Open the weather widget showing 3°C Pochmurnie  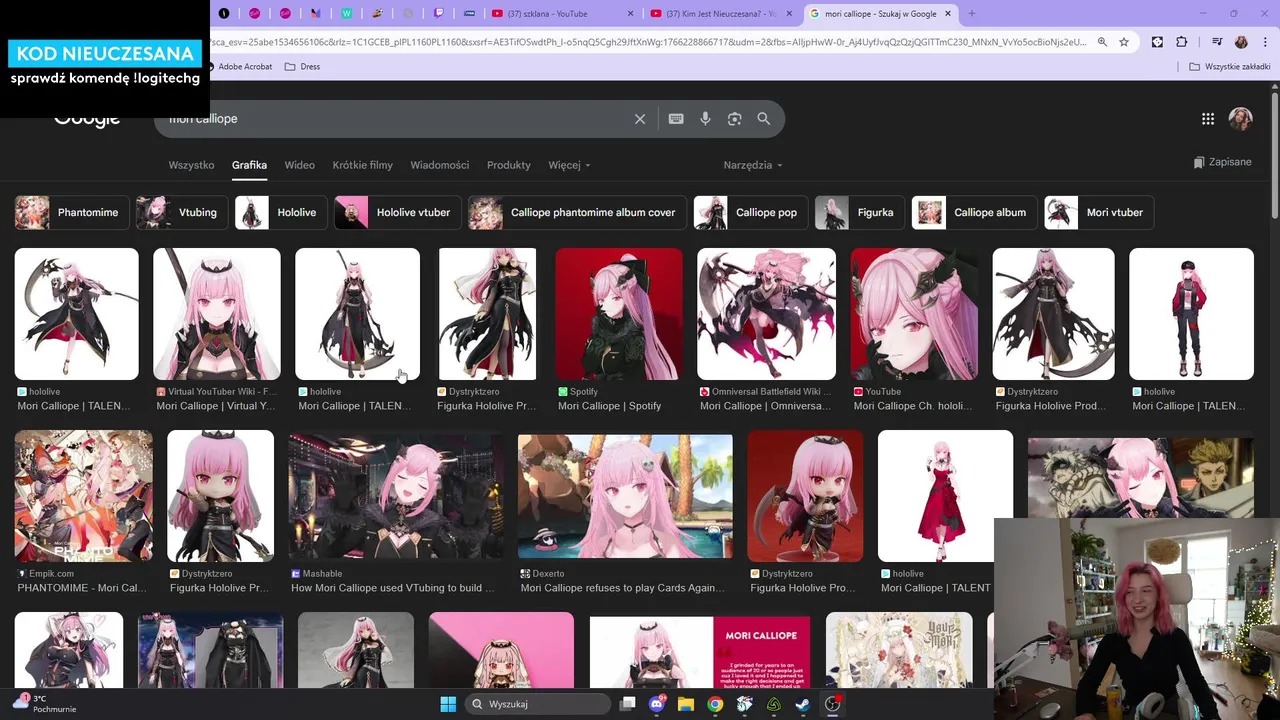(x=44, y=704)
